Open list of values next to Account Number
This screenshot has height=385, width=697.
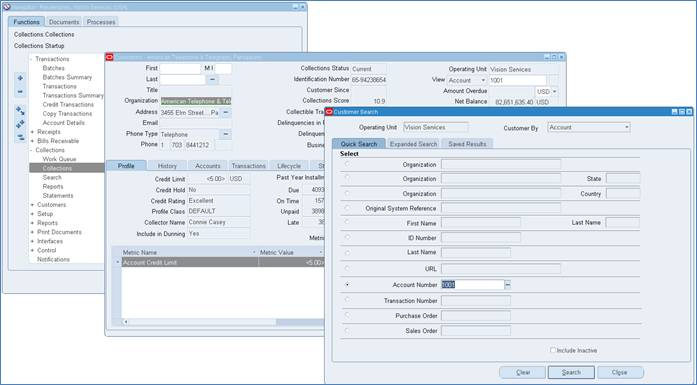508,285
